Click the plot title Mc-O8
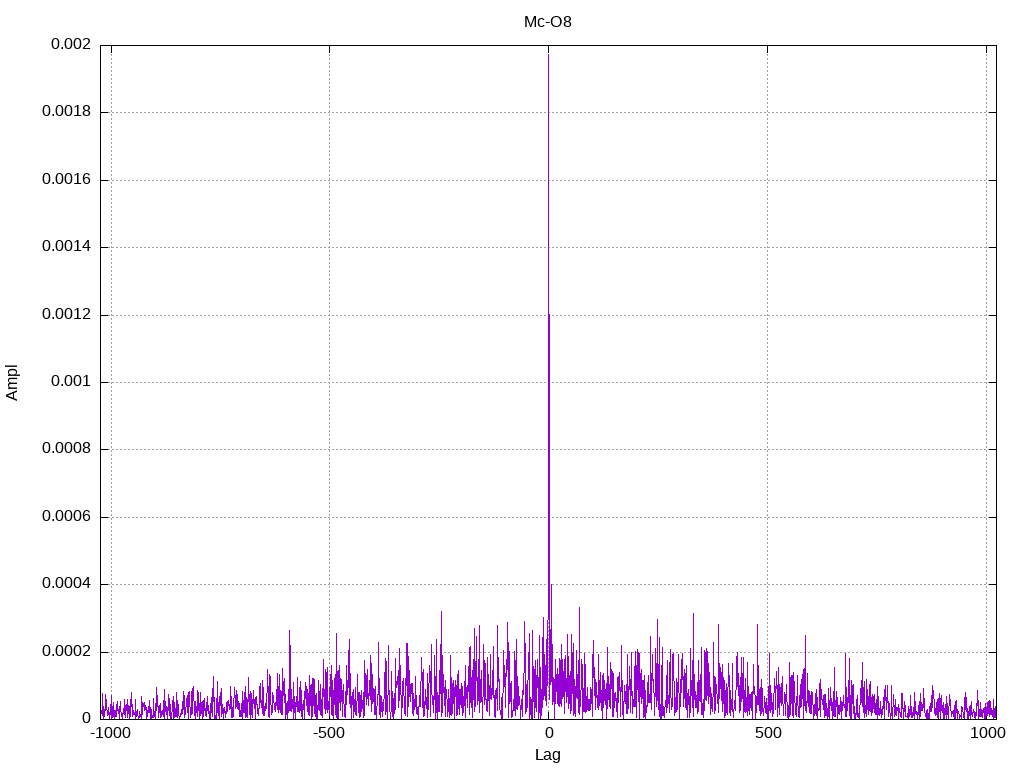Viewport: 1024px width, 768px height. (548, 21)
